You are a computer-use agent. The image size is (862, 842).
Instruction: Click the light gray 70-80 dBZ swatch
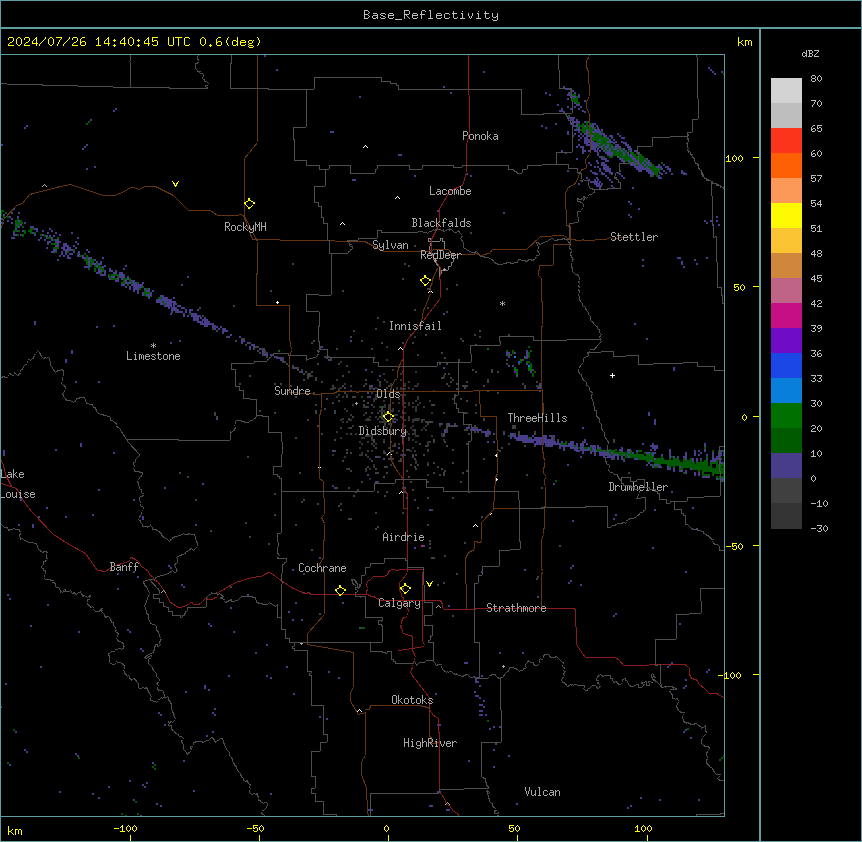pyautogui.click(x=786, y=91)
